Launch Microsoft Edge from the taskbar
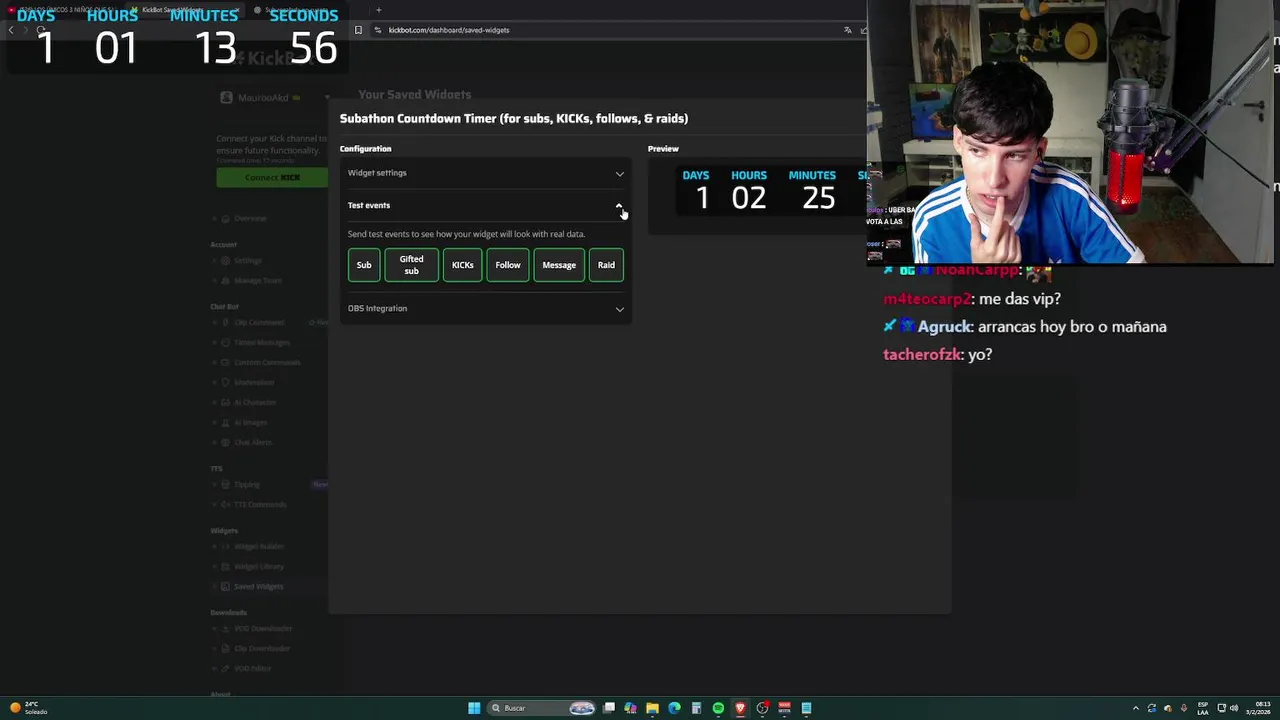Viewport: 1280px width, 720px height. pyautogui.click(x=674, y=708)
